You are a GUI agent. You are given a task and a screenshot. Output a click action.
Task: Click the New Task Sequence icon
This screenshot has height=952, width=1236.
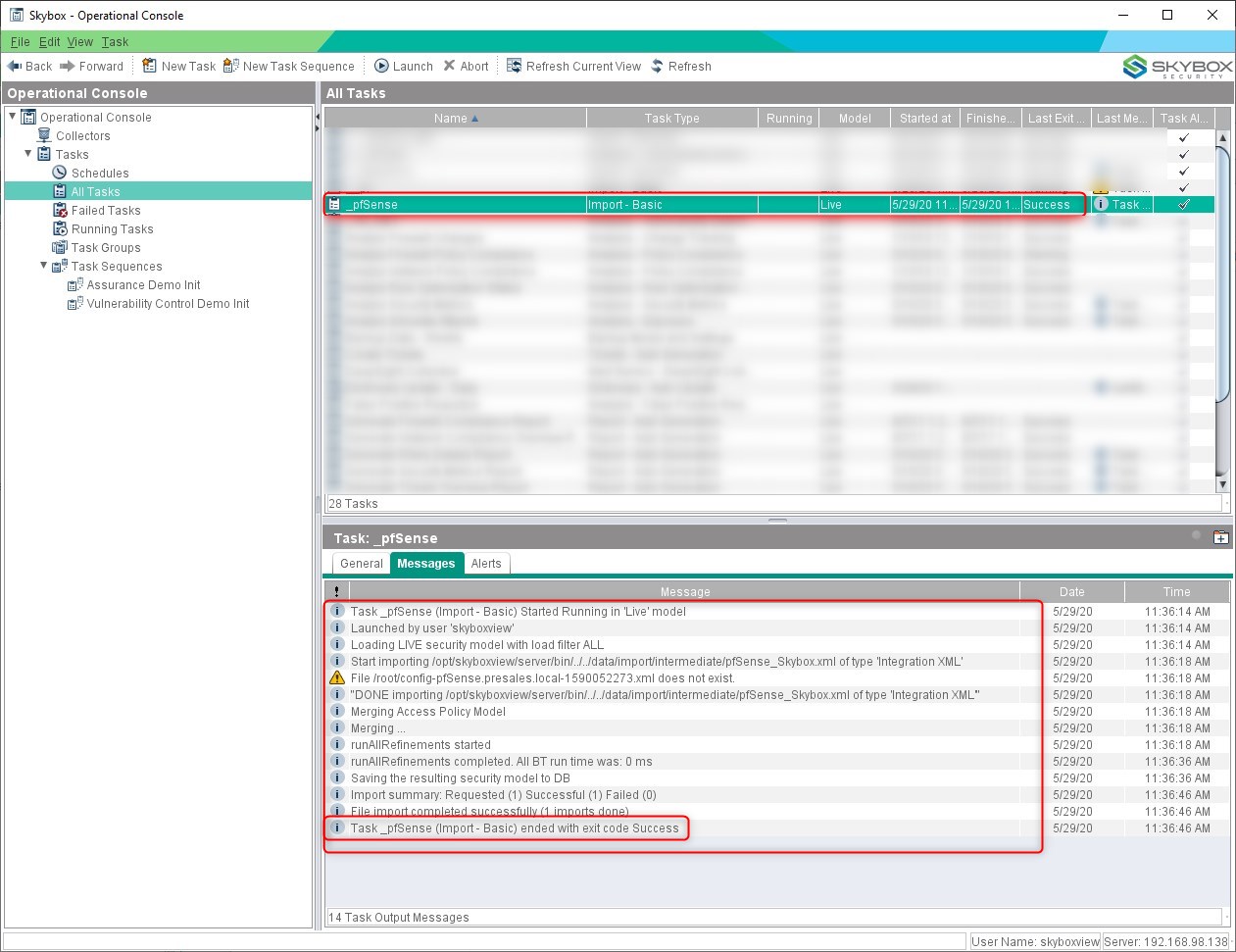point(231,66)
